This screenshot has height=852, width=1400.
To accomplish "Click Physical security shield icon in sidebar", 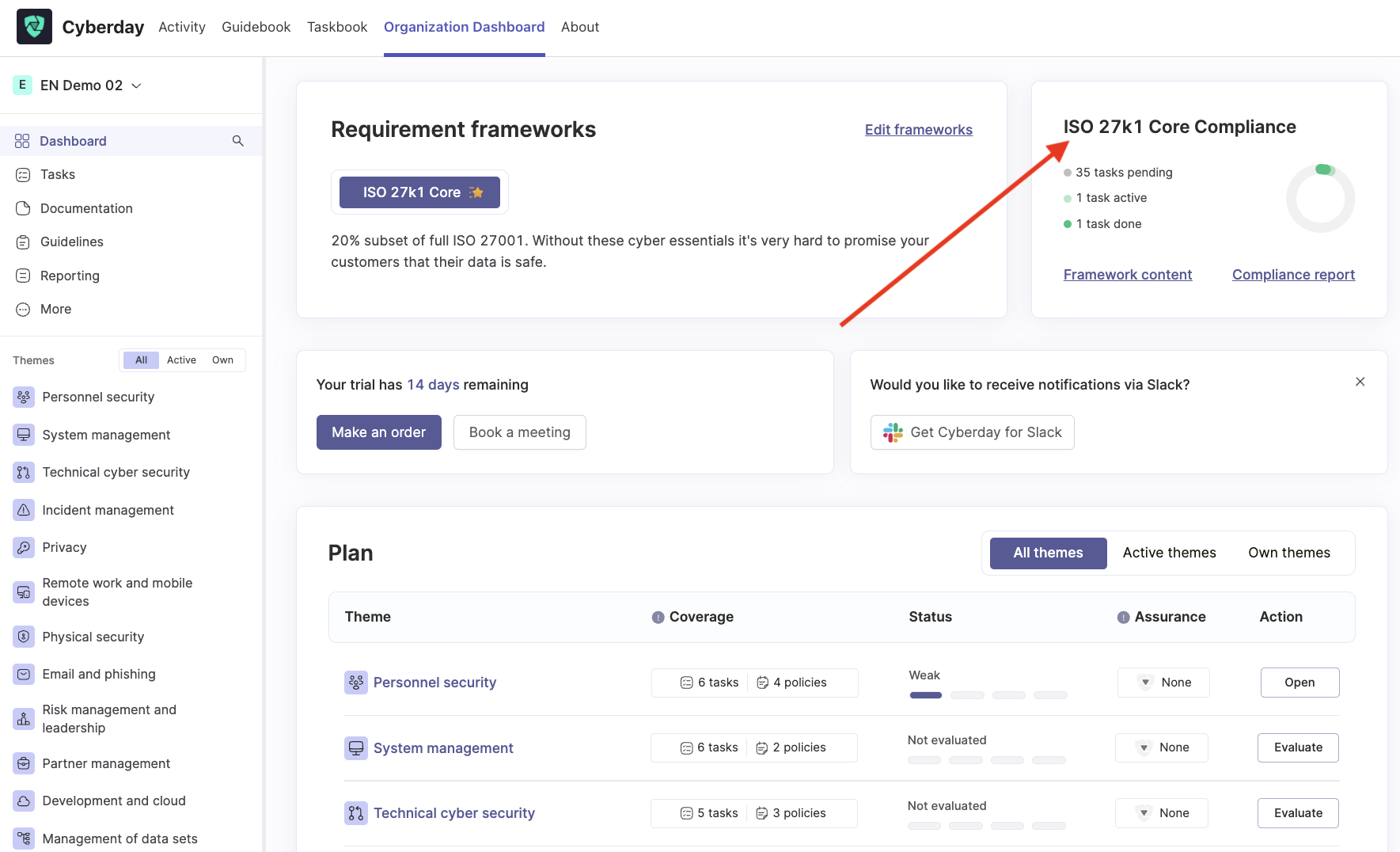I will click(24, 637).
